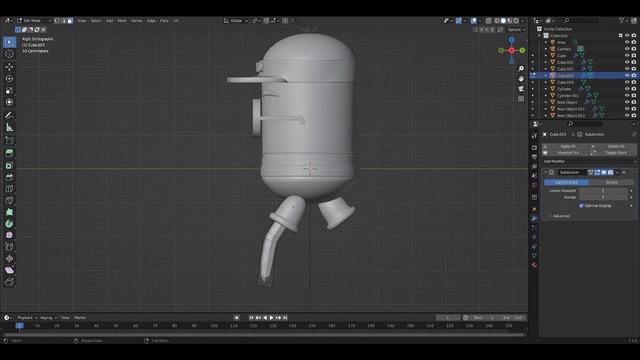Disable render for New Object.002
640x360 pixels.
click(634, 116)
